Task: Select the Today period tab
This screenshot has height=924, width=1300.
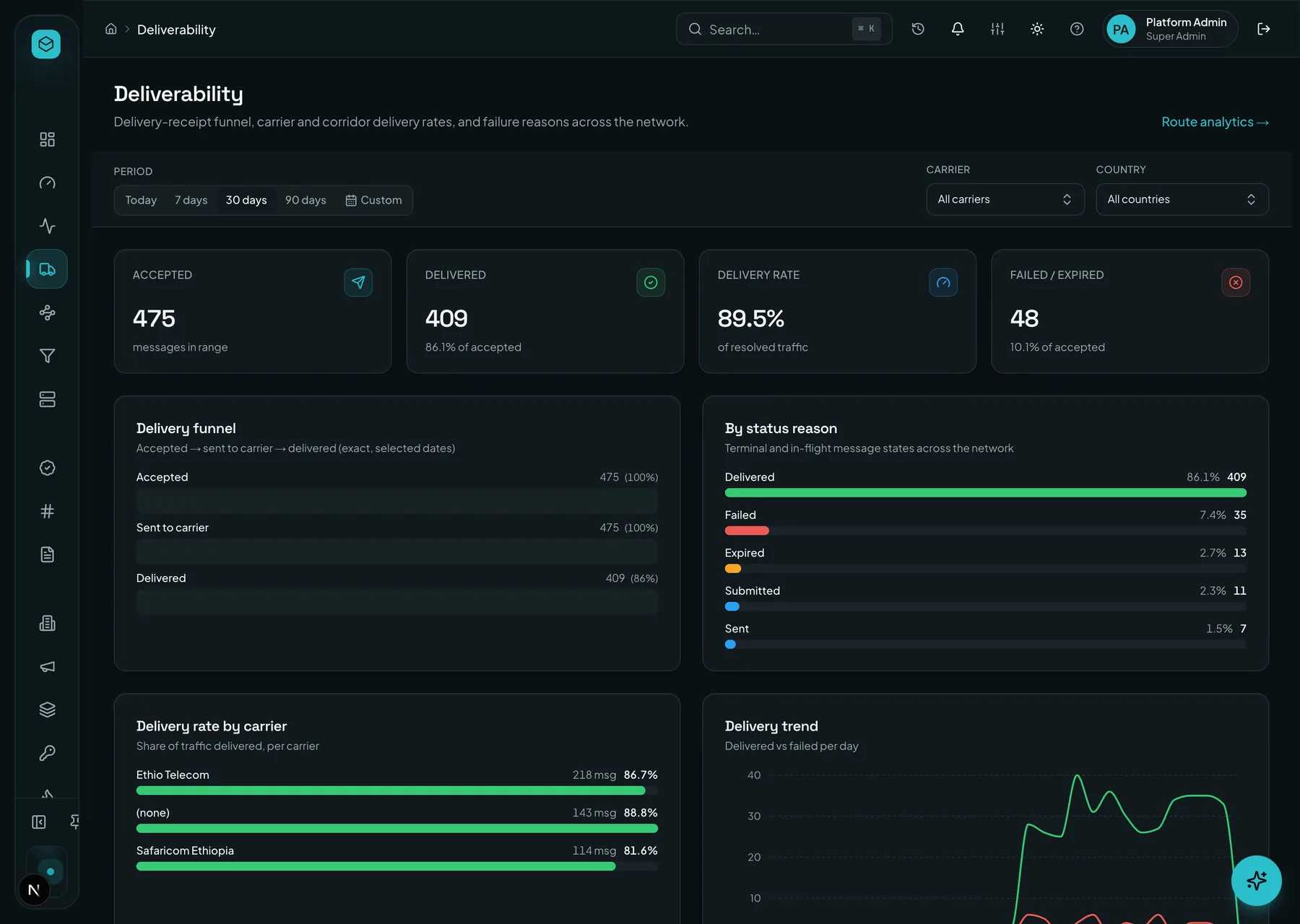Action: [141, 200]
